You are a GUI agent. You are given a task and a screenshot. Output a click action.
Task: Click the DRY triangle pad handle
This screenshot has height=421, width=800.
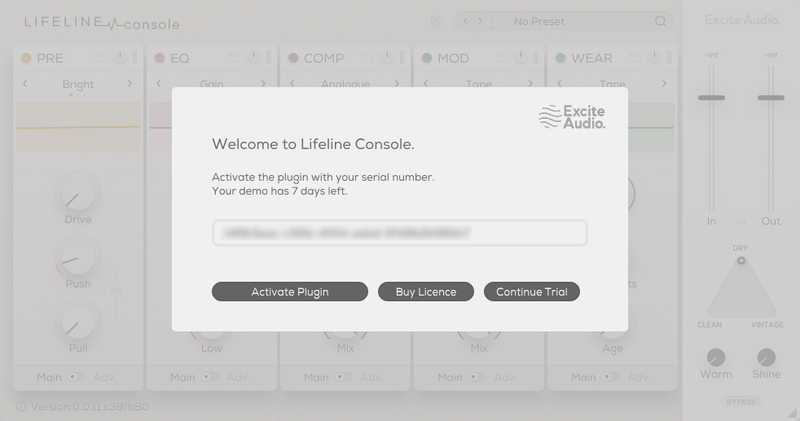pyautogui.click(x=741, y=261)
